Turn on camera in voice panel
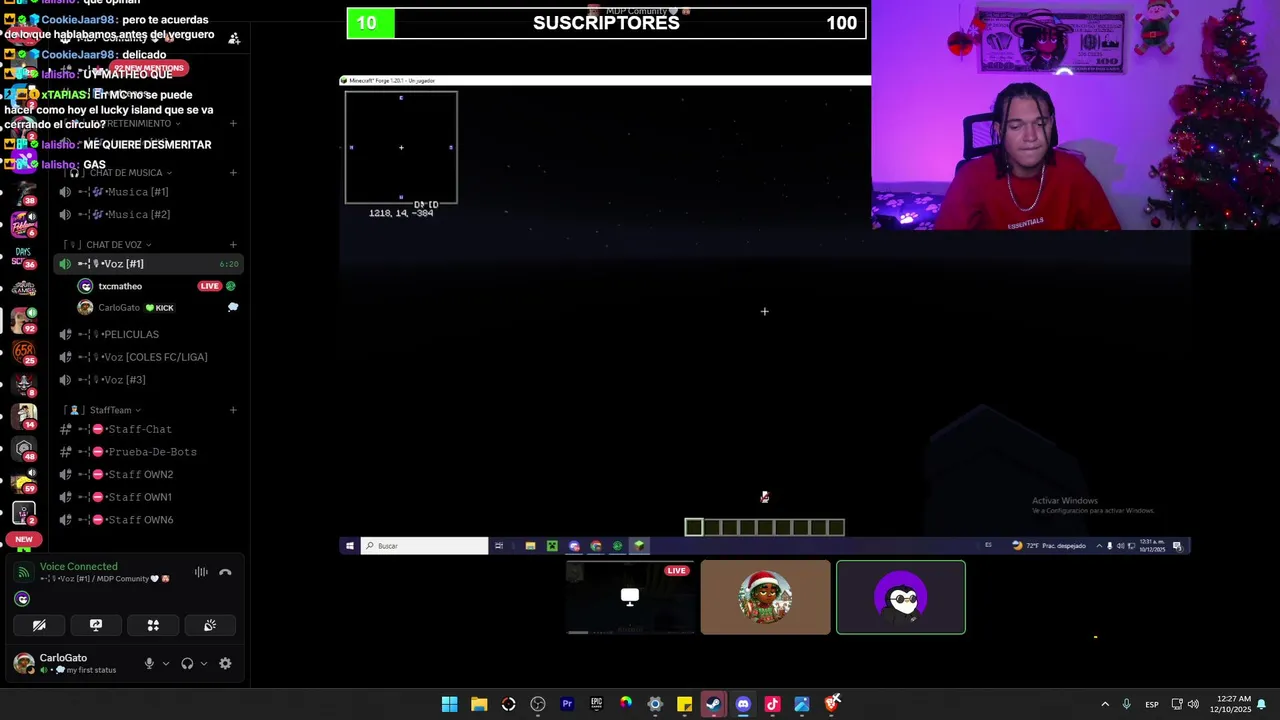 [x=39, y=625]
